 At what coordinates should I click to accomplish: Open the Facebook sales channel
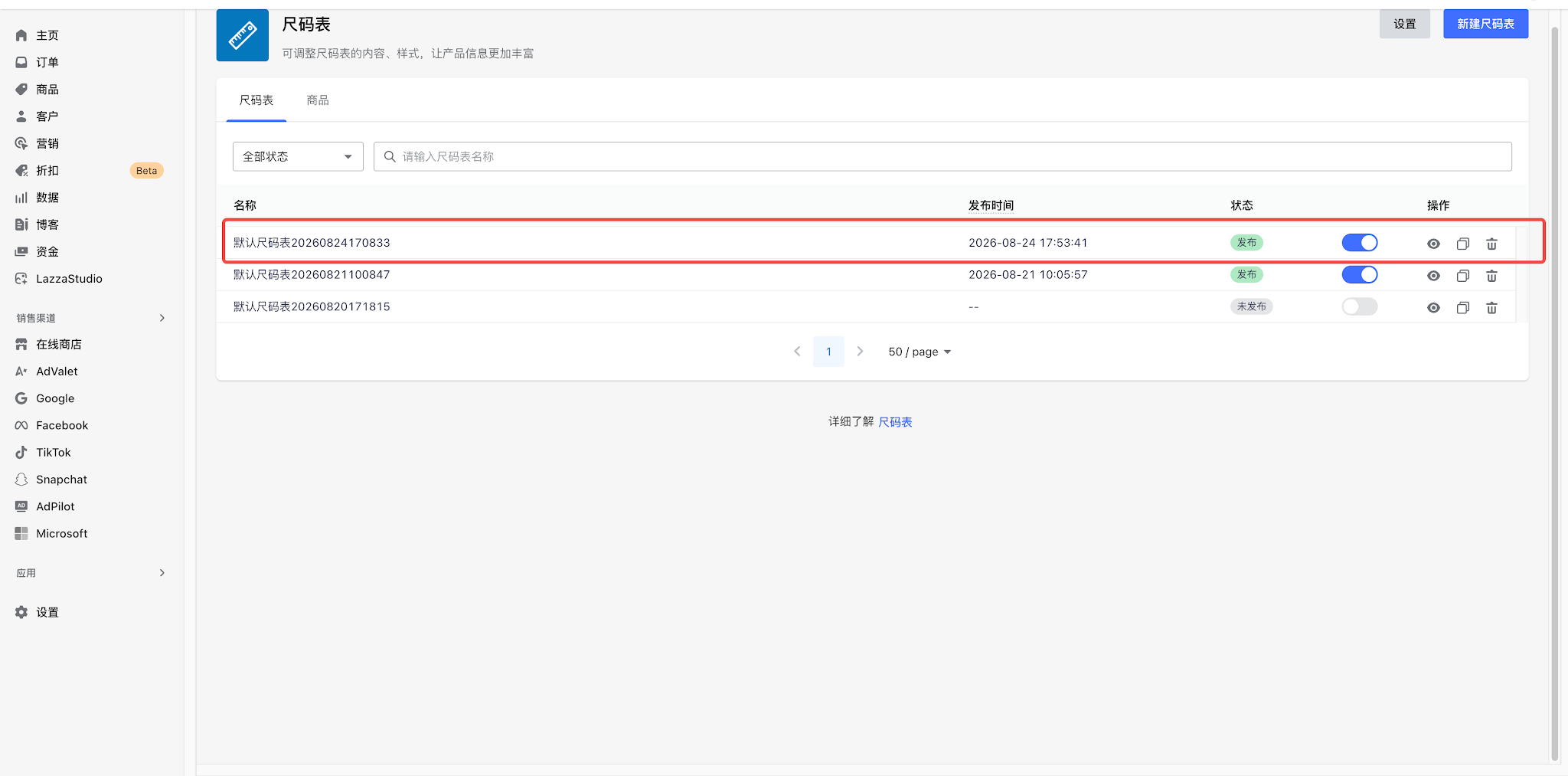[x=61, y=425]
